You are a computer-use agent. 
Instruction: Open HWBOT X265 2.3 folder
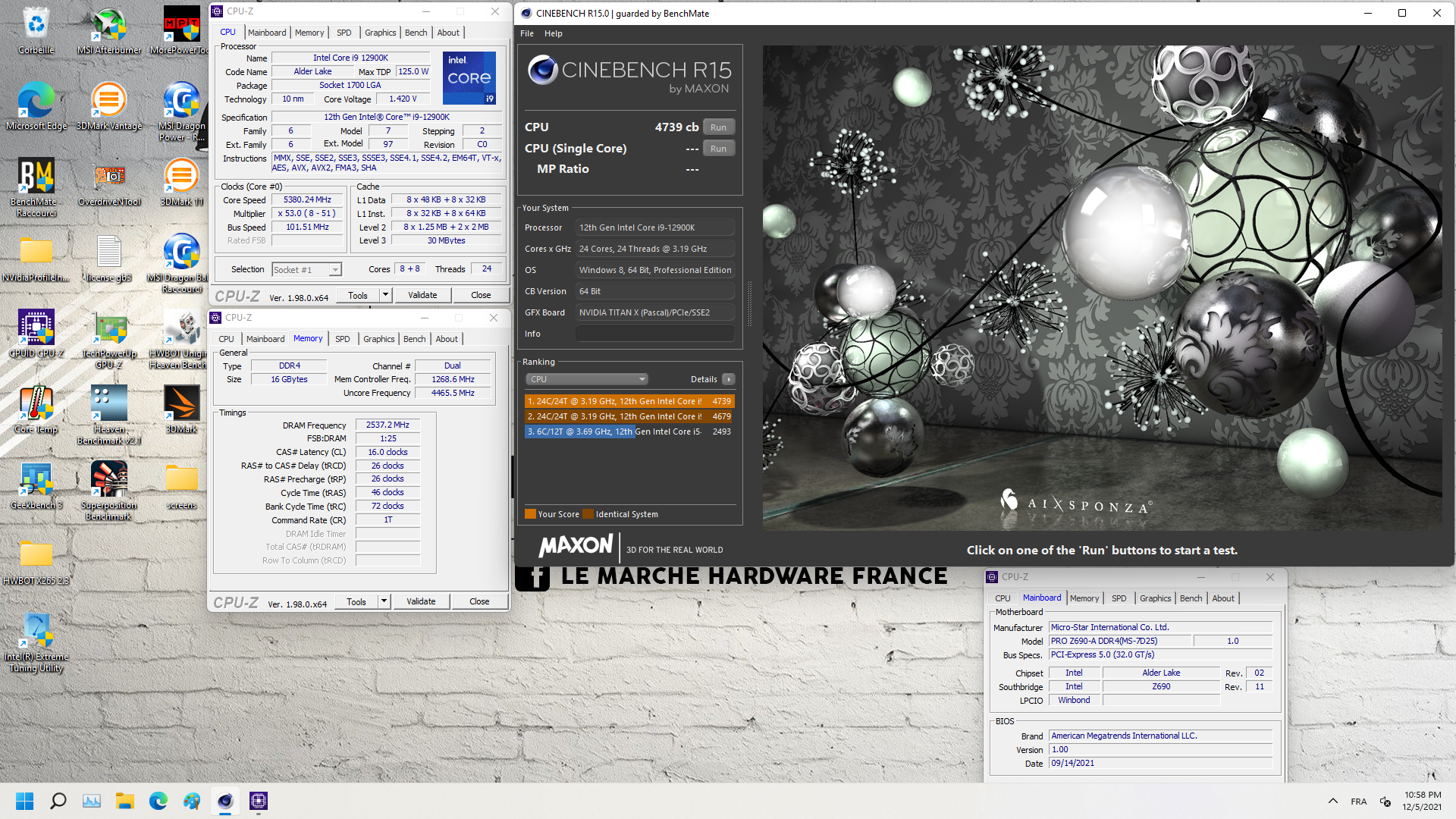click(36, 561)
